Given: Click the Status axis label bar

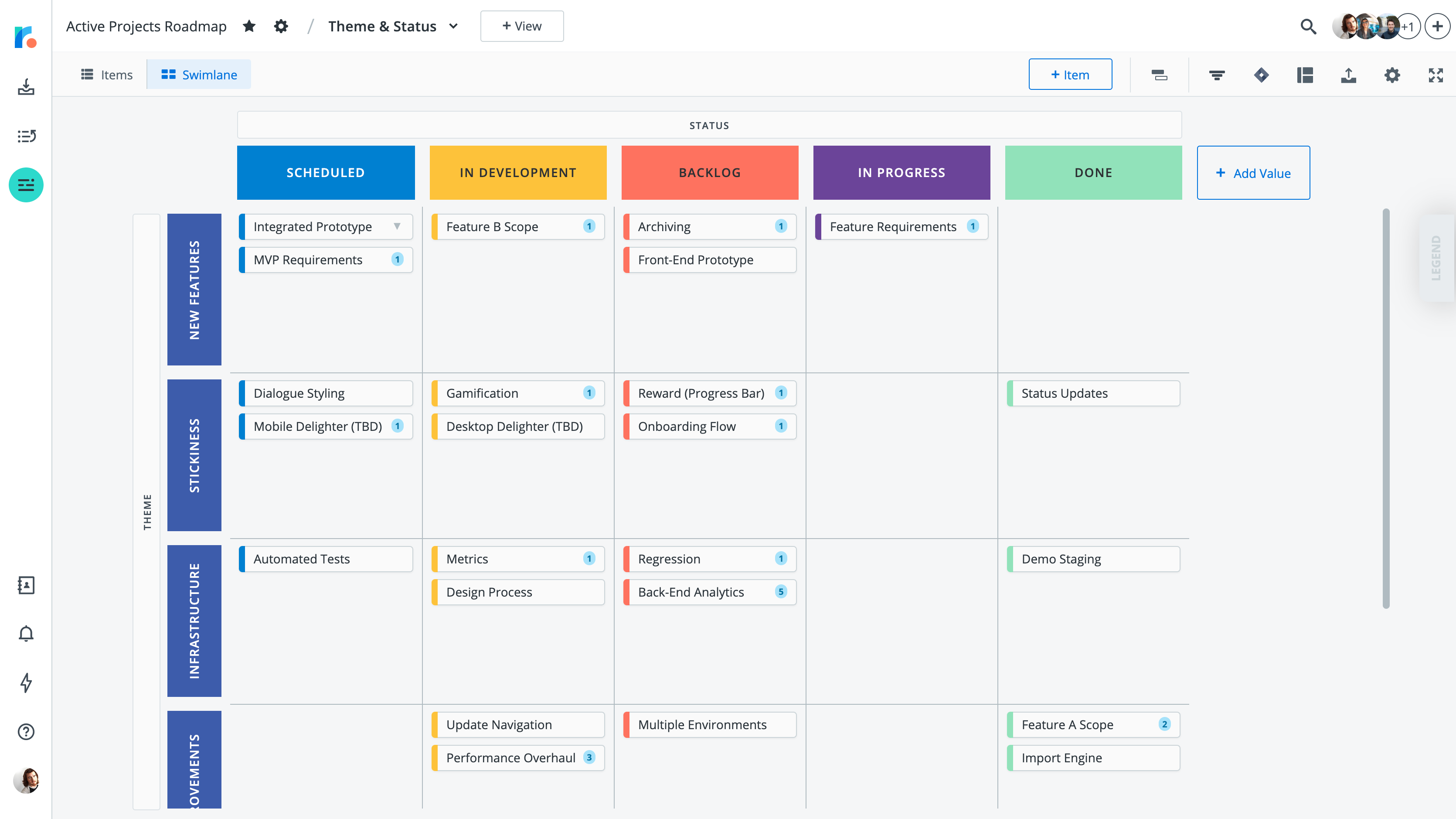Looking at the screenshot, I should (709, 125).
